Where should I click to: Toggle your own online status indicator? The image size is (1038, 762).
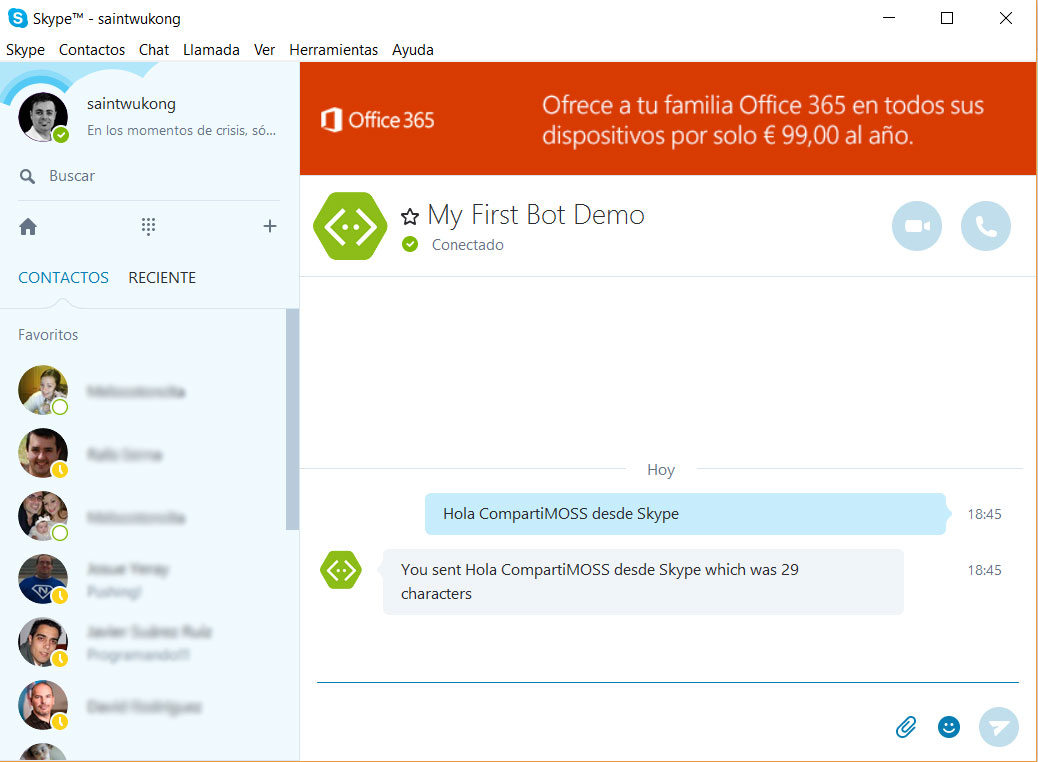tap(60, 132)
